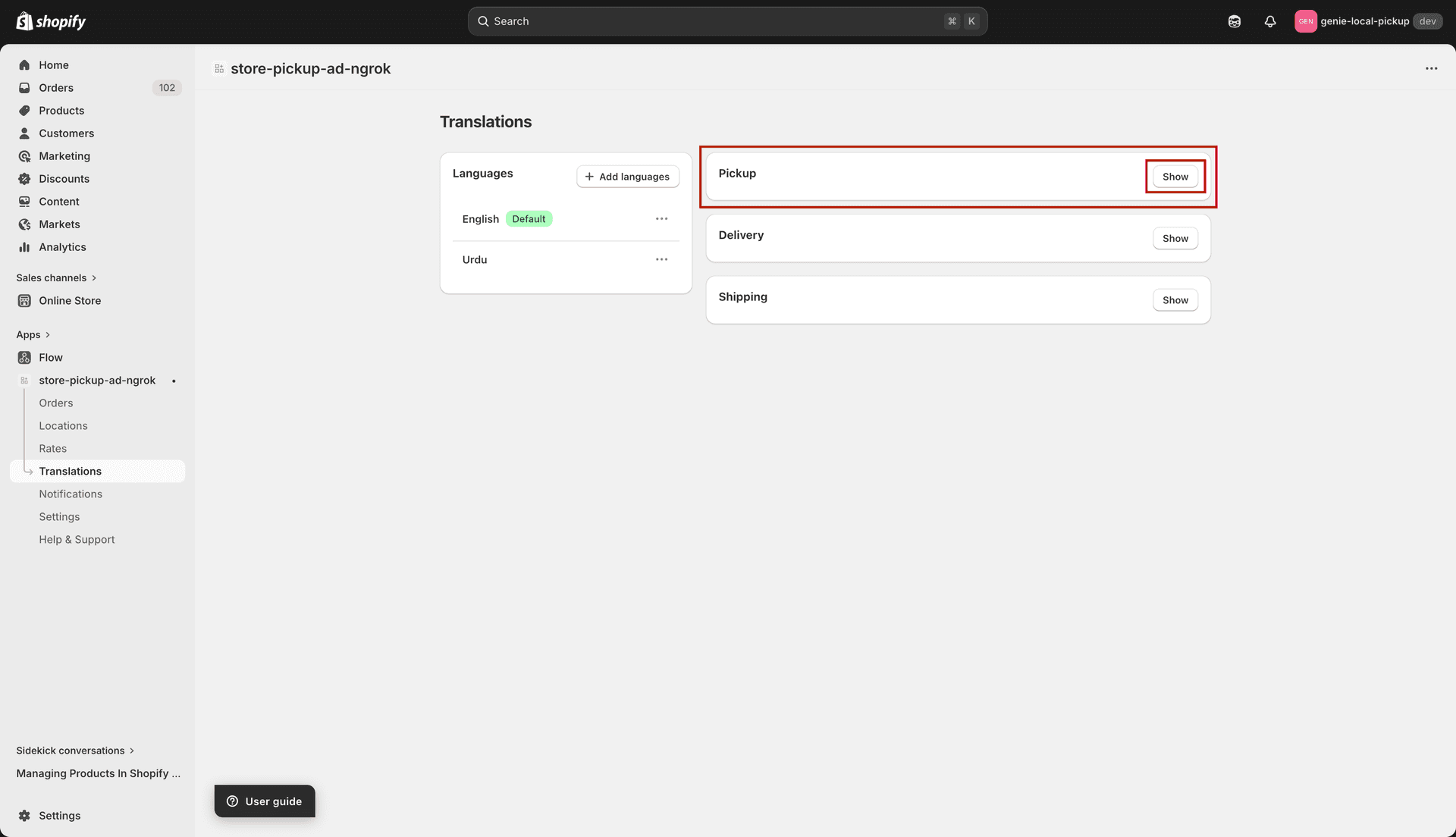Select the Home icon in the sidebar
This screenshot has height=837, width=1456.
[x=24, y=65]
